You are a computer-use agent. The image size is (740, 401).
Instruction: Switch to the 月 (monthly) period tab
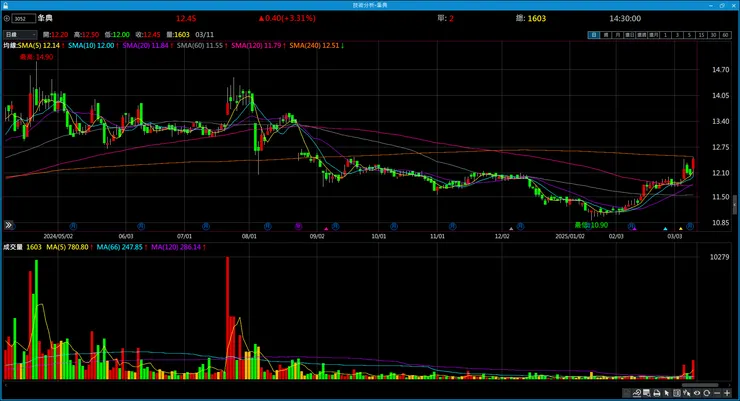(618, 35)
